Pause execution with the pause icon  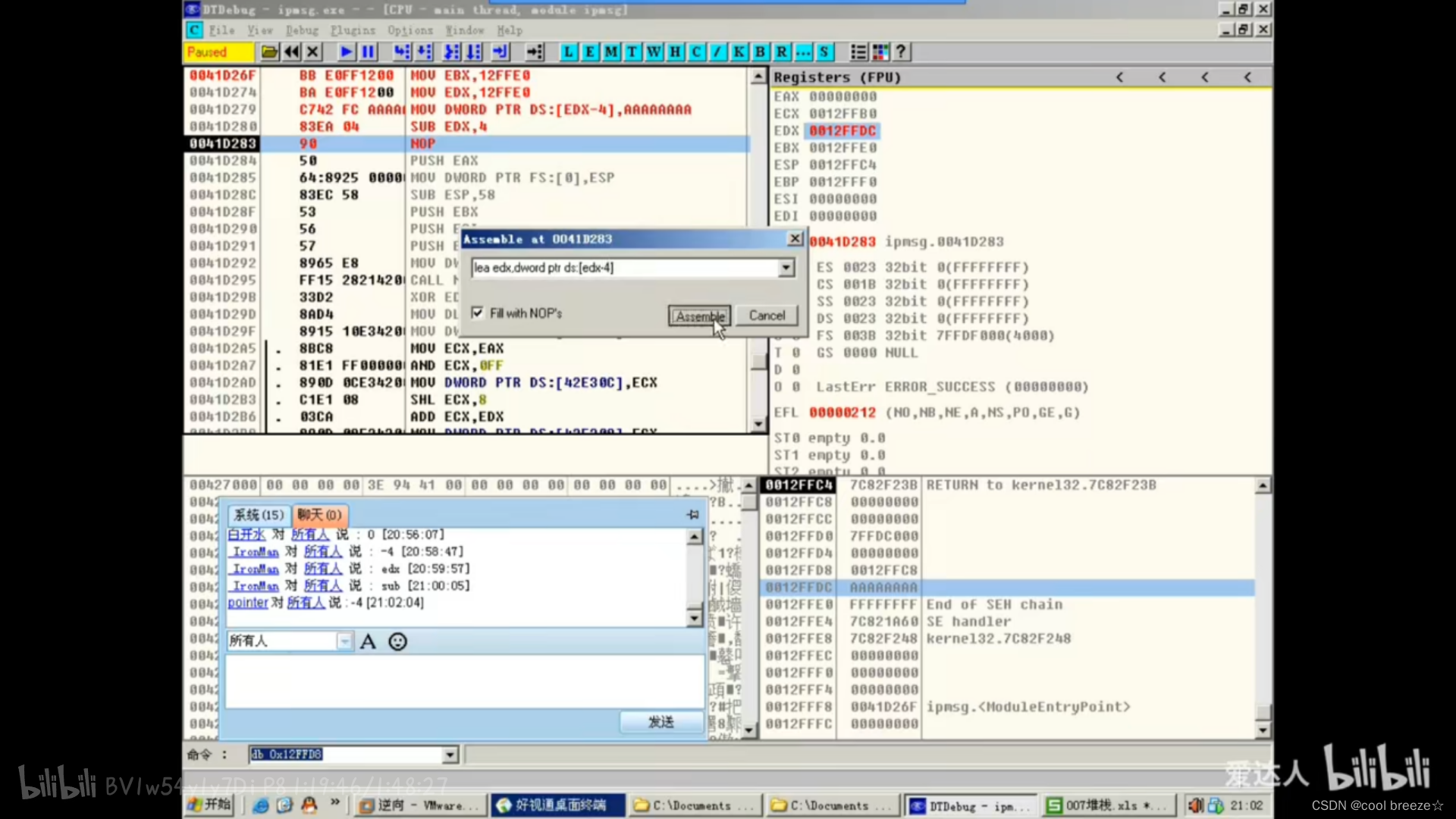pos(369,52)
